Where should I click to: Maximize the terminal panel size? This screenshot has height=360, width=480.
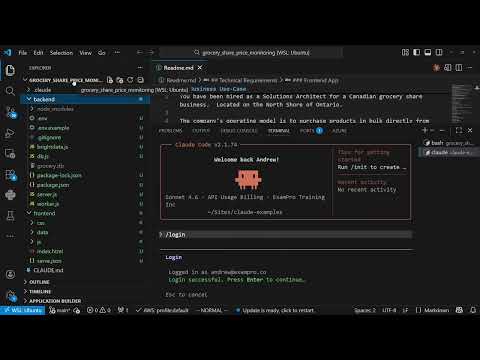pos(459,130)
